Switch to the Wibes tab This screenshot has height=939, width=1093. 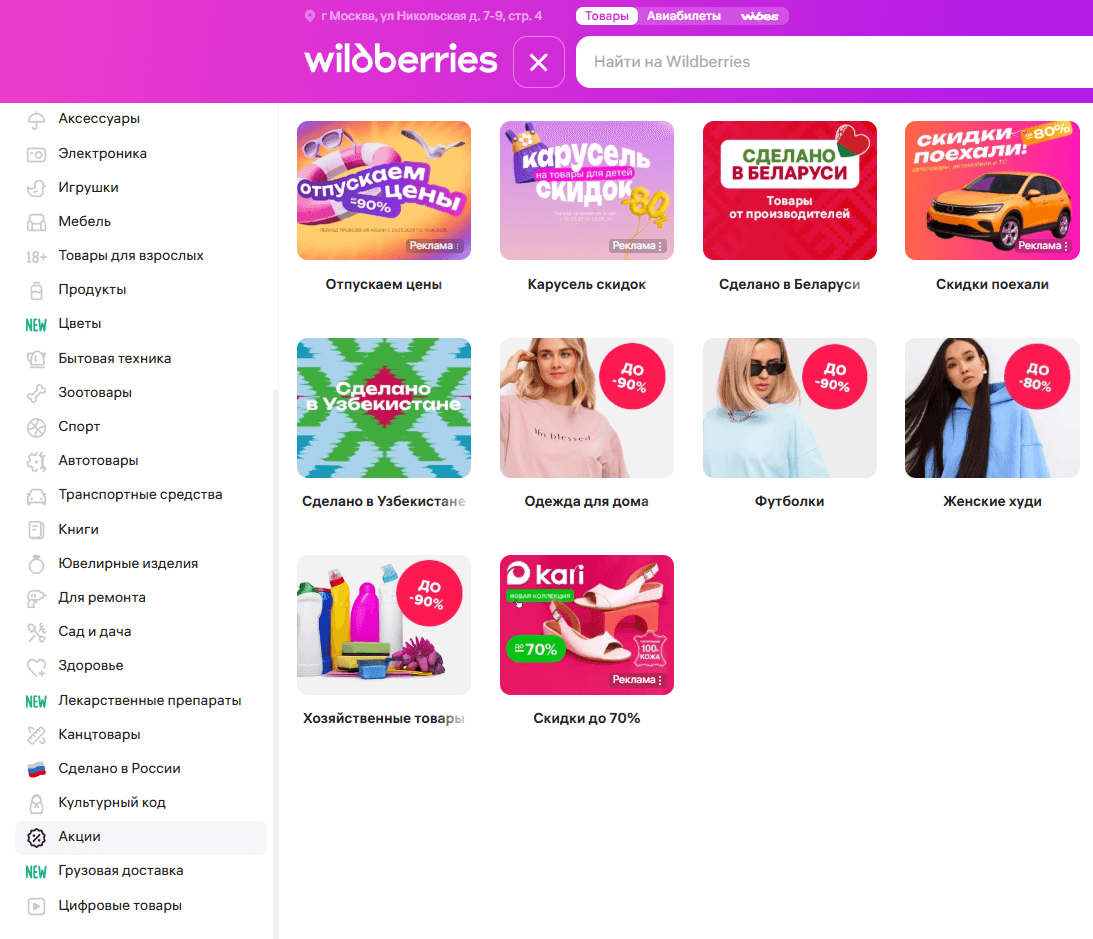759,16
